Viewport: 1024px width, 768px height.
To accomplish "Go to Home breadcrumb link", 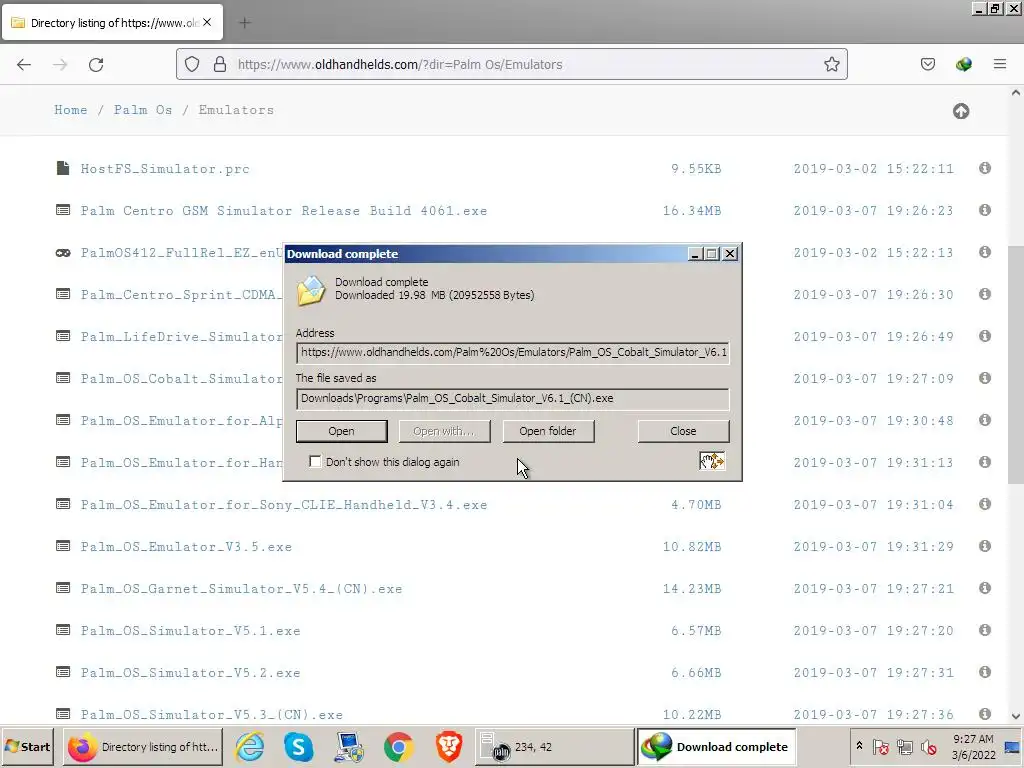I will pos(71,110).
